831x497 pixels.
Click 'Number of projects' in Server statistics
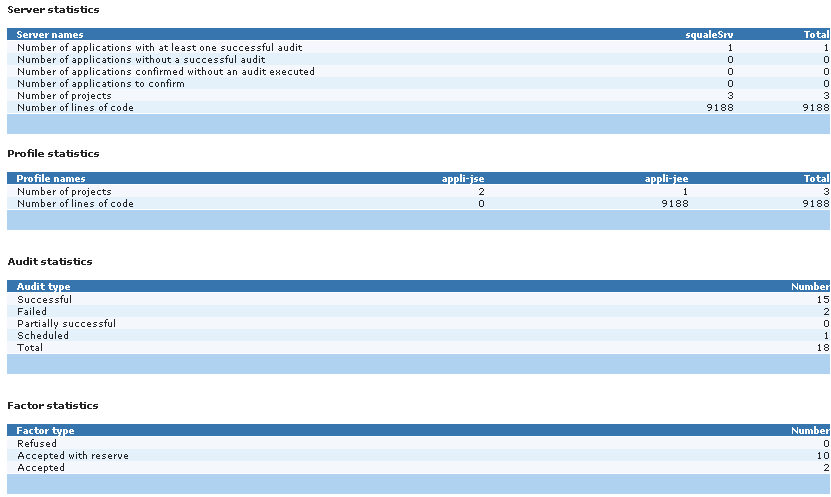pyautogui.click(x=64, y=96)
